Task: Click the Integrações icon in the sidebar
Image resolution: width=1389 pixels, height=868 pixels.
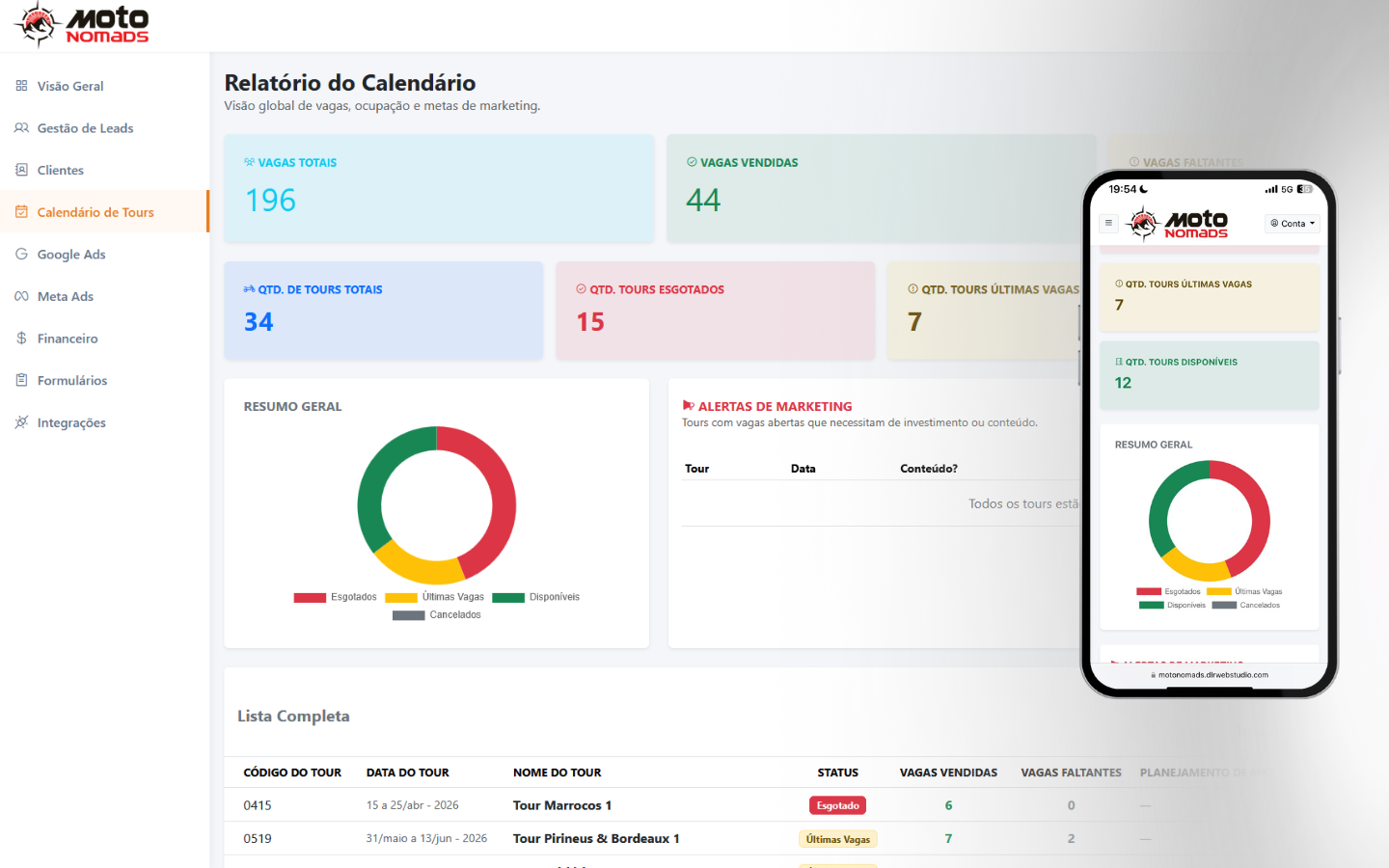Action: (x=20, y=422)
